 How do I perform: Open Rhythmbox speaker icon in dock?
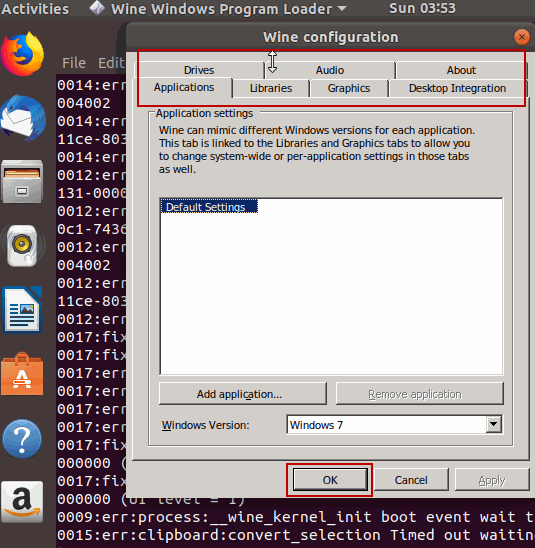22,246
